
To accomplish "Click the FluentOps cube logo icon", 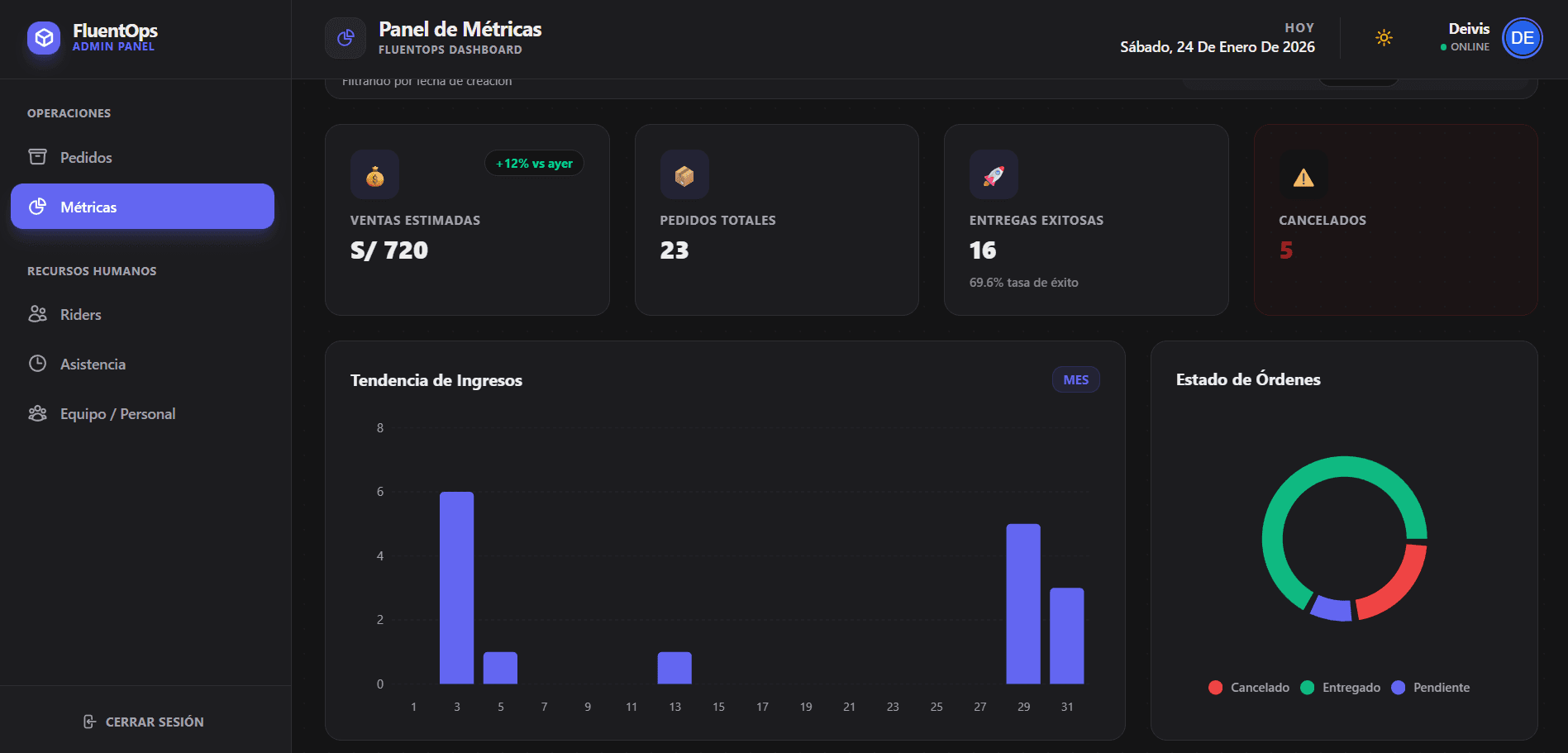I will tap(44, 38).
